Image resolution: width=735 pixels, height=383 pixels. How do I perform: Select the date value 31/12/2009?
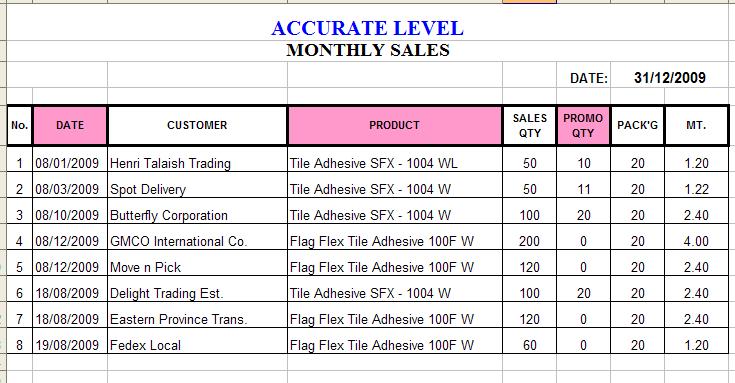[670, 78]
